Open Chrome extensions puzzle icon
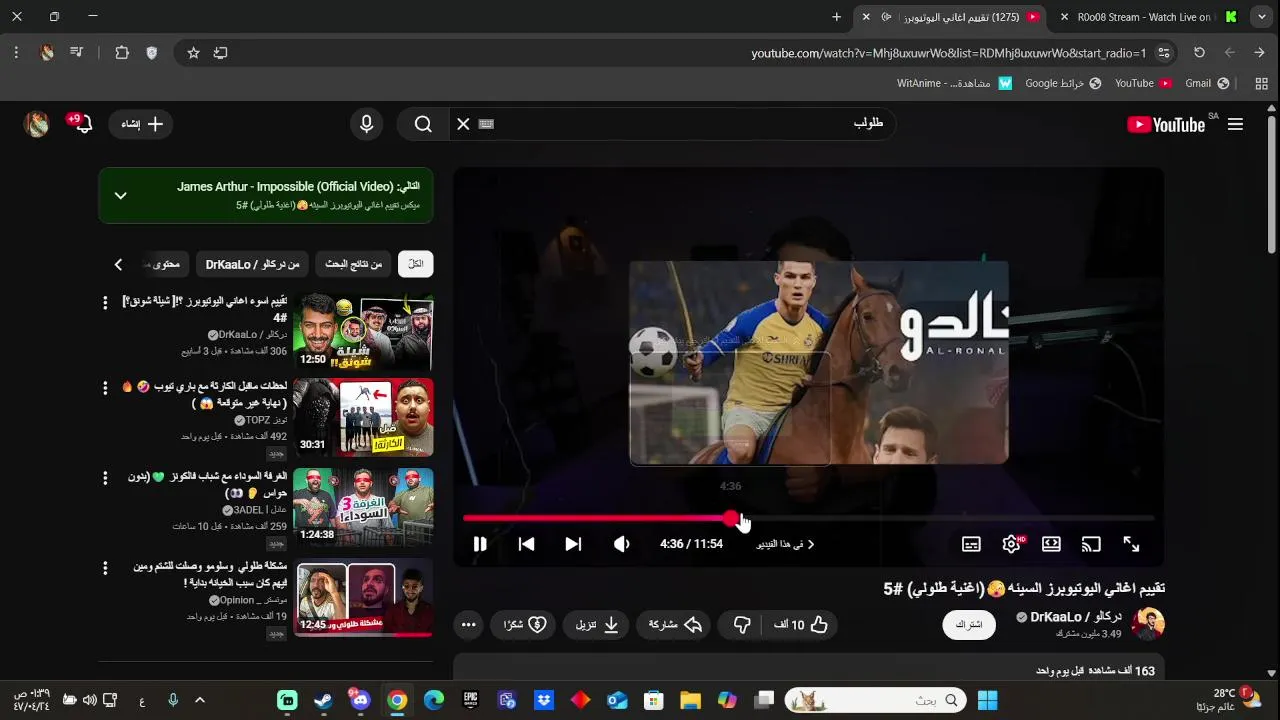Screen dimensions: 1280x720 coord(122,53)
